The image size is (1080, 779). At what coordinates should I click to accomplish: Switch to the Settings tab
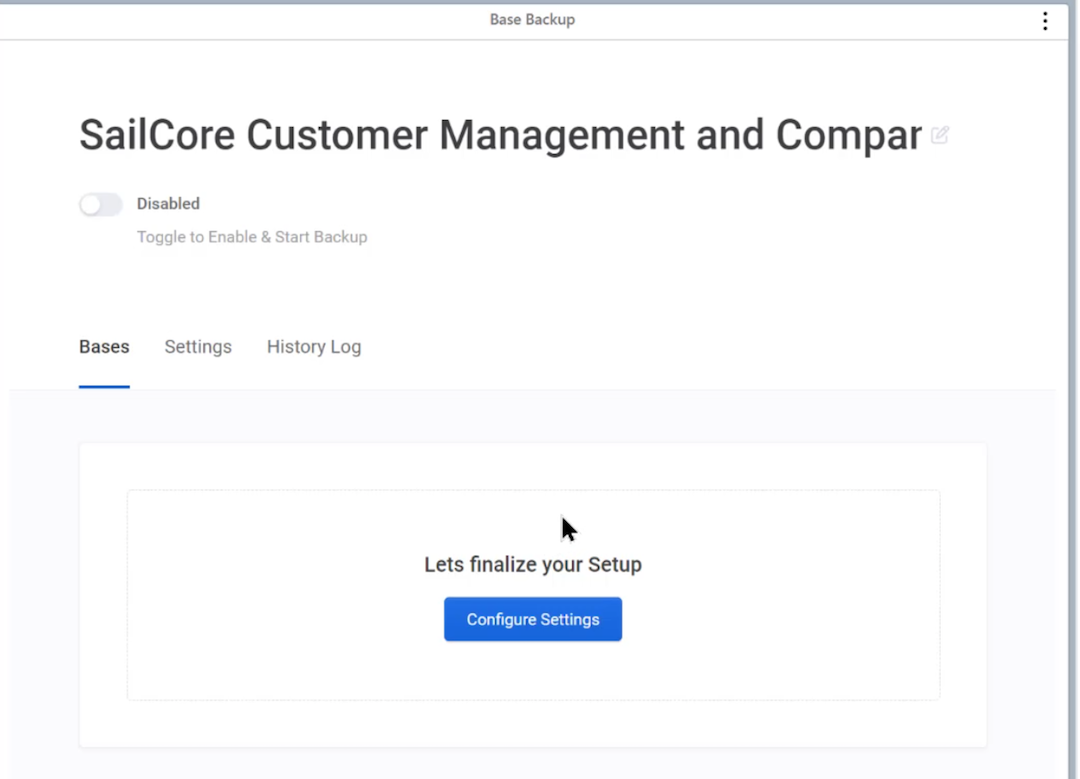[x=198, y=346]
